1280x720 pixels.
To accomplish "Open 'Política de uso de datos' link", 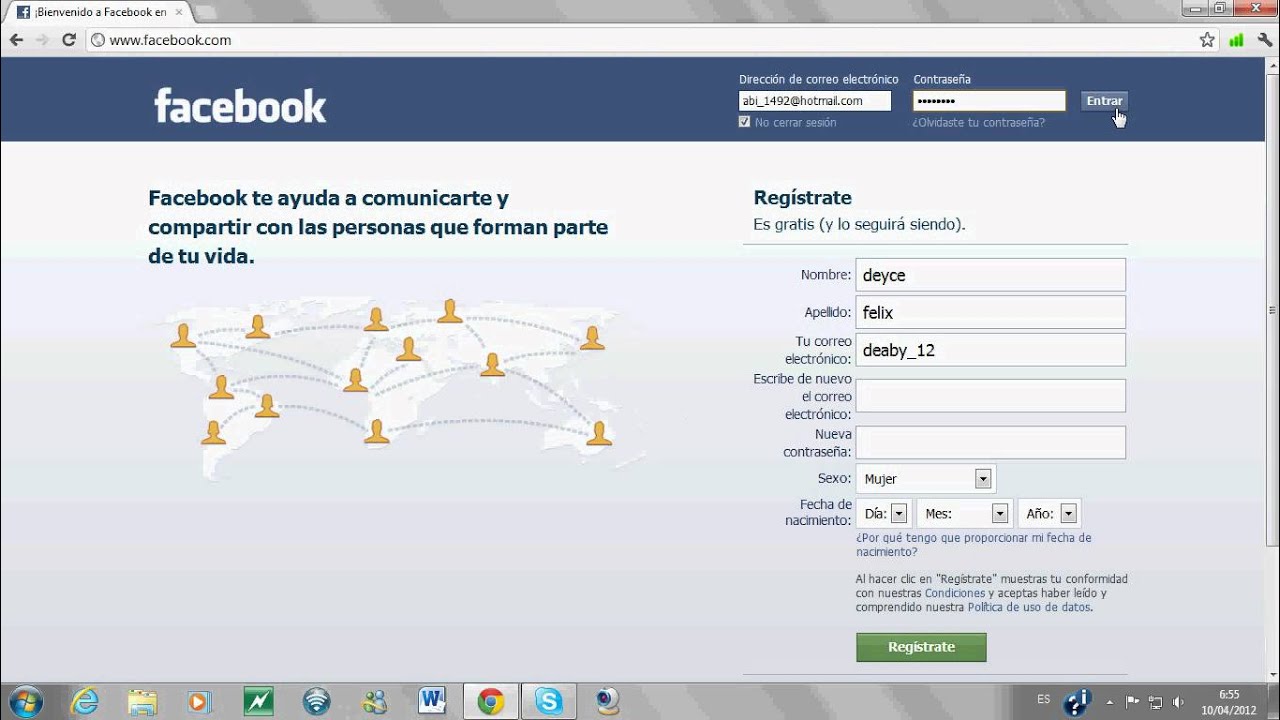I will [x=1029, y=607].
